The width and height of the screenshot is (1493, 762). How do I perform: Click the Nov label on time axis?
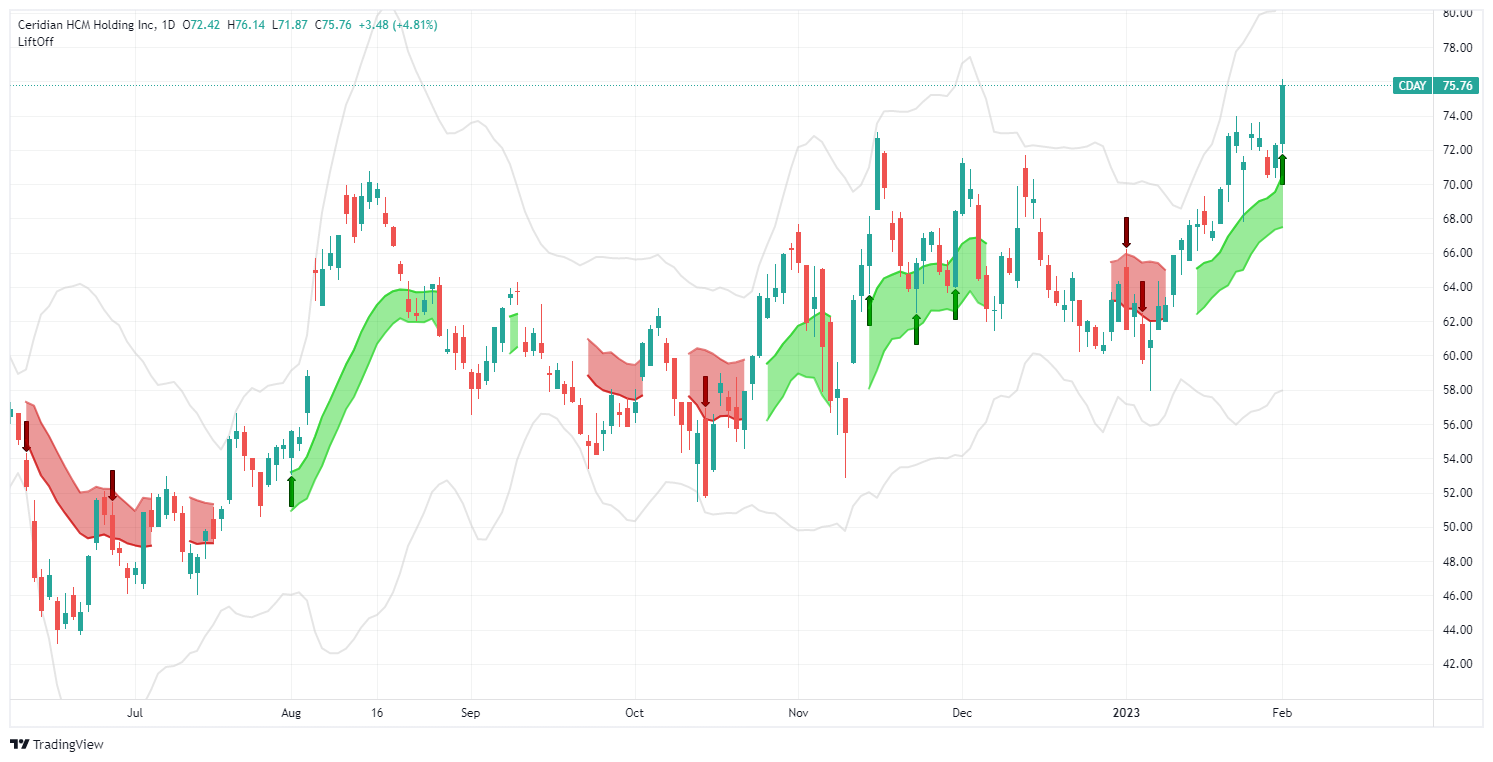pos(797,714)
